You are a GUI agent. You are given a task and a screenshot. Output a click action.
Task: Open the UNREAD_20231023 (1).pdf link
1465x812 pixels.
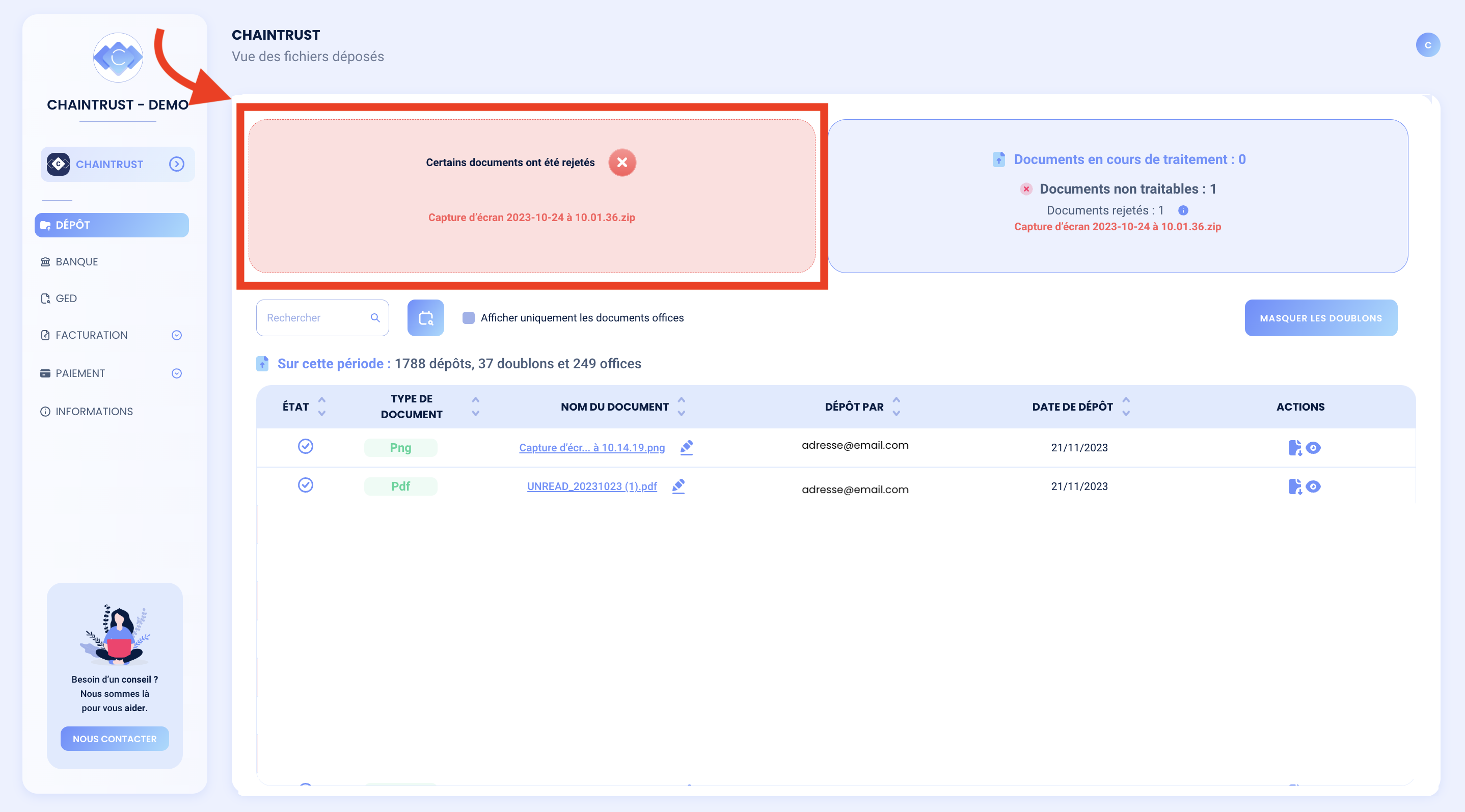click(592, 486)
